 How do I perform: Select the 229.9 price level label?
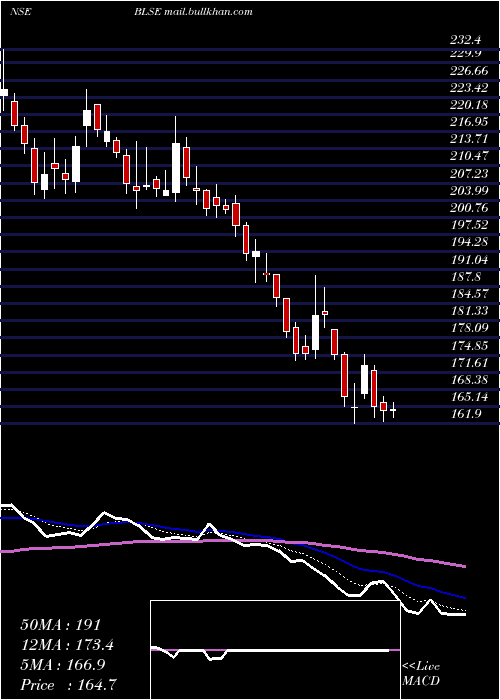coord(465,54)
